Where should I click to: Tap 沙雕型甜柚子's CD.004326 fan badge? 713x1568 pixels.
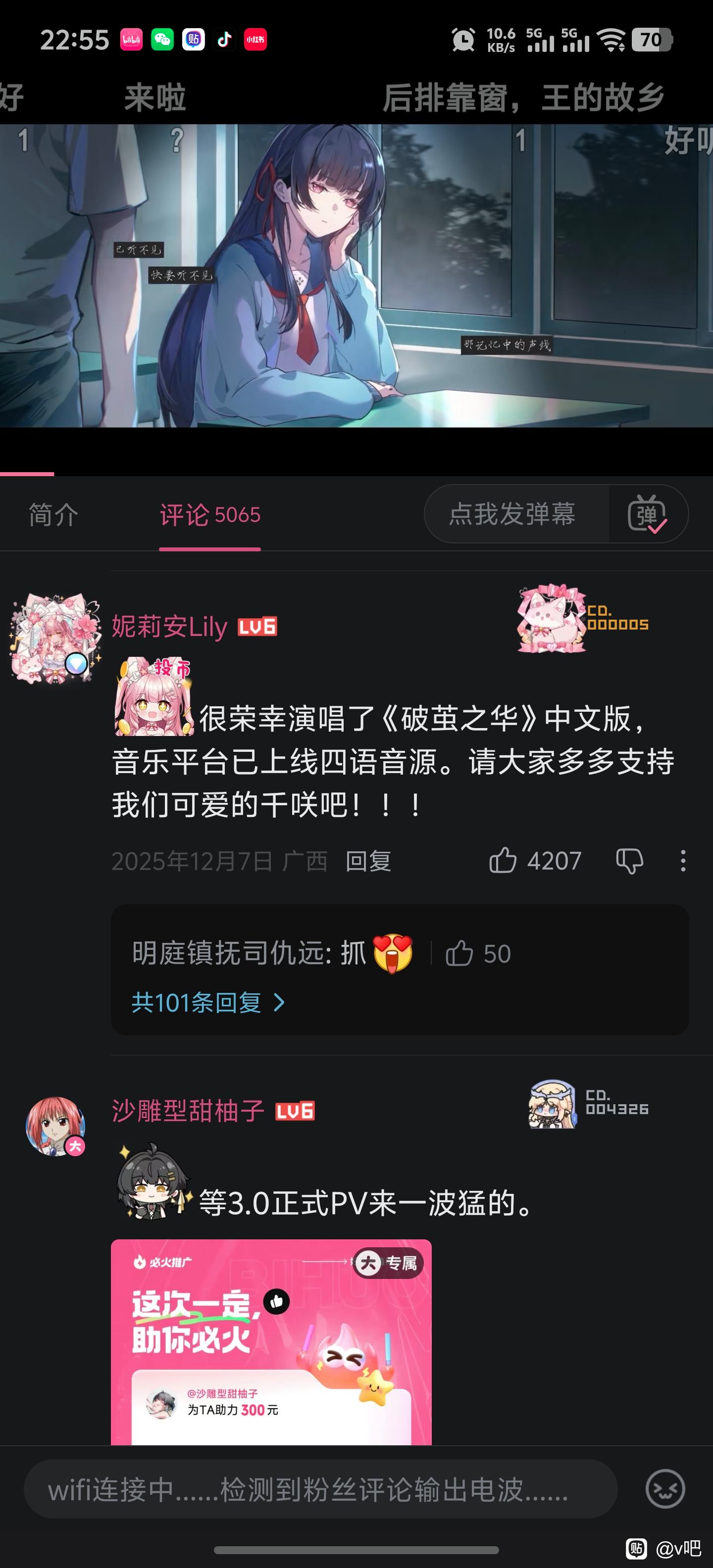588,1104
